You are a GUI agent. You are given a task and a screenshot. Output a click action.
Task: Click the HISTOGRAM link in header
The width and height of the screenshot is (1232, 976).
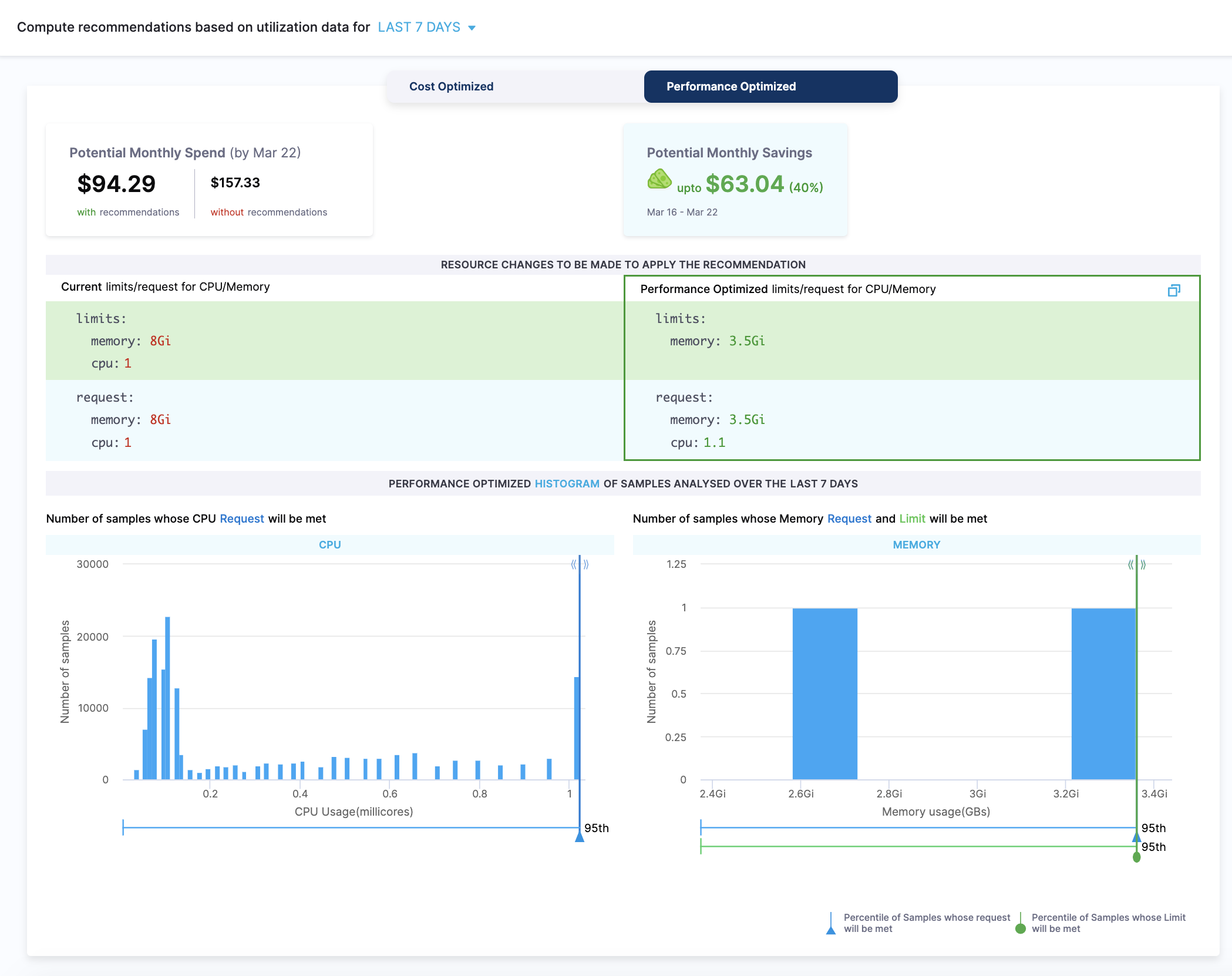[567, 483]
